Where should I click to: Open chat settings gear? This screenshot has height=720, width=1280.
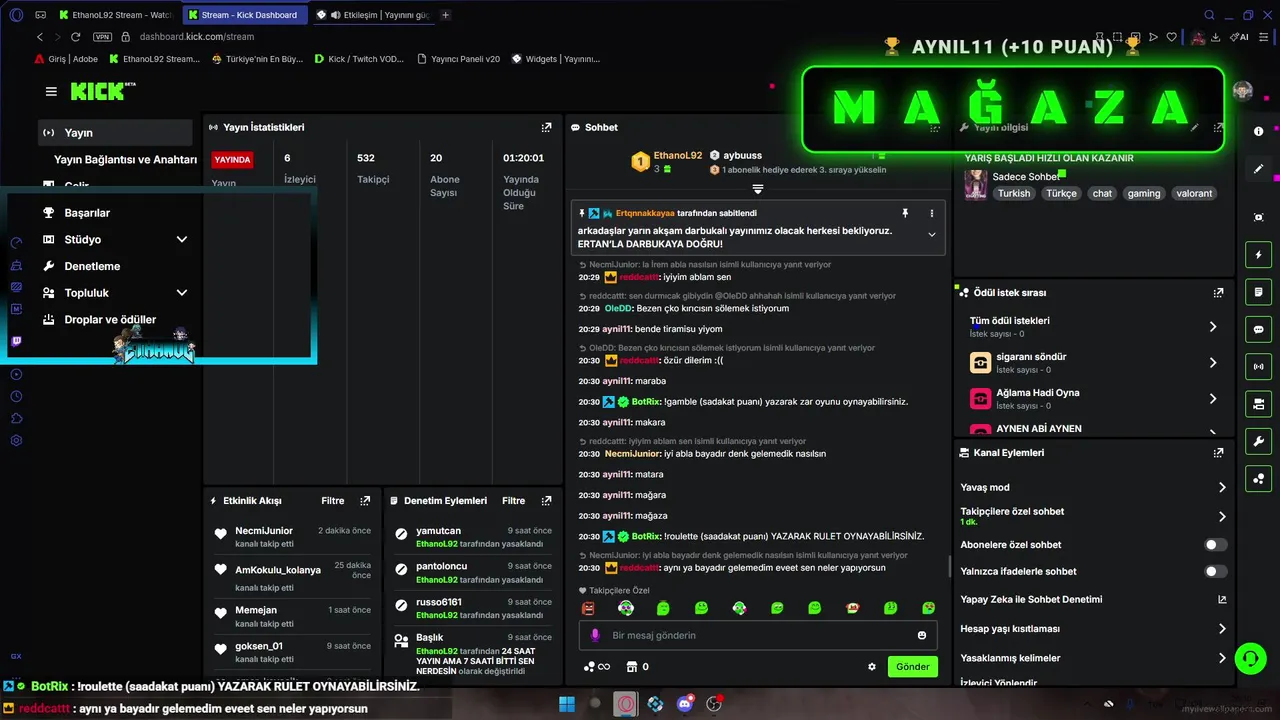click(872, 667)
